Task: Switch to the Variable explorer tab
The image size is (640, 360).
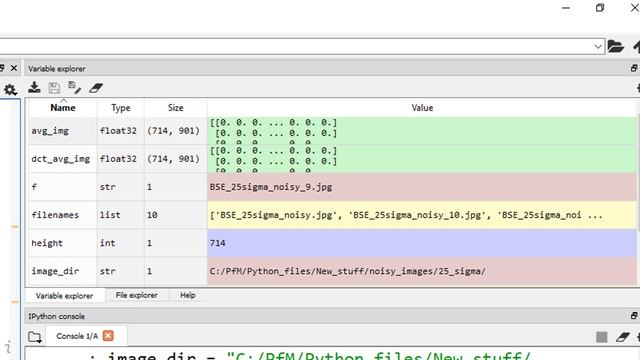Action: (x=64, y=296)
